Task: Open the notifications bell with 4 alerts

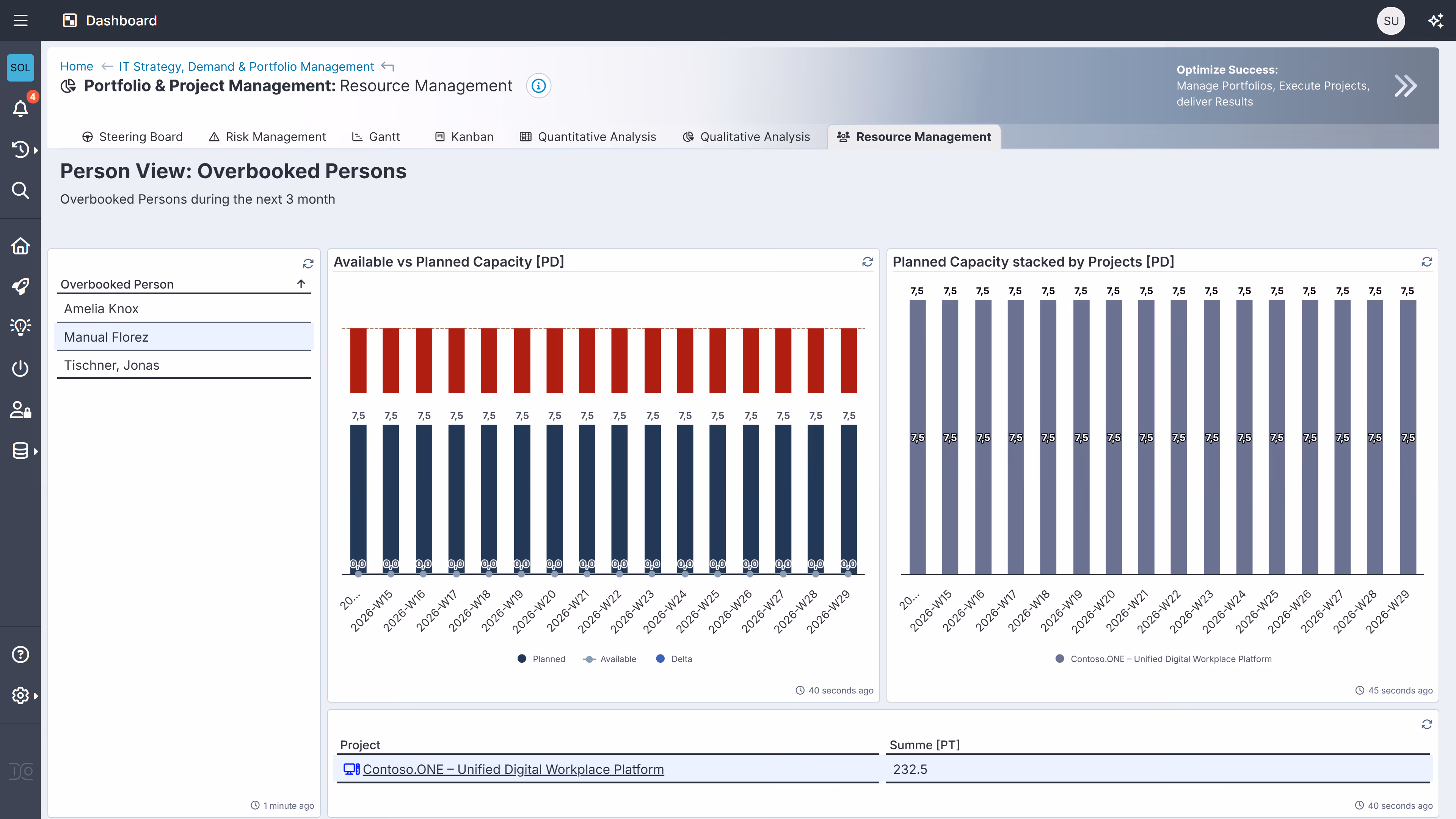Action: (x=20, y=108)
